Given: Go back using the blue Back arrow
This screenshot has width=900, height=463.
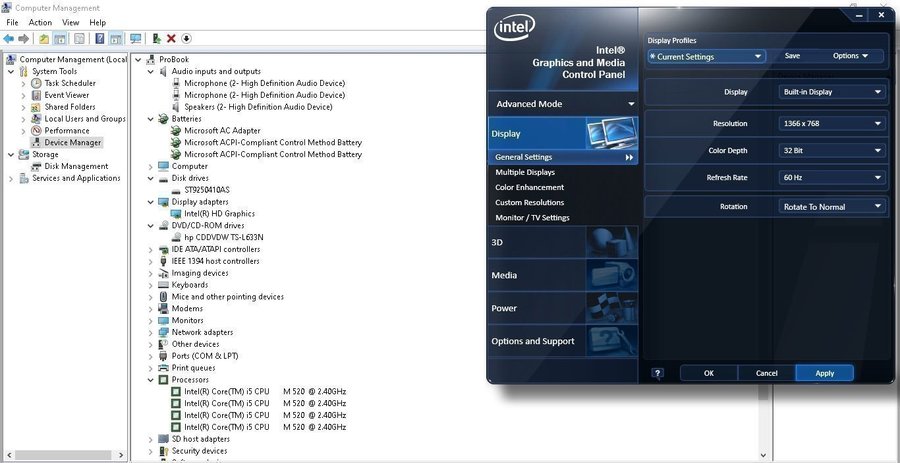Looking at the screenshot, I should pyautogui.click(x=8, y=38).
